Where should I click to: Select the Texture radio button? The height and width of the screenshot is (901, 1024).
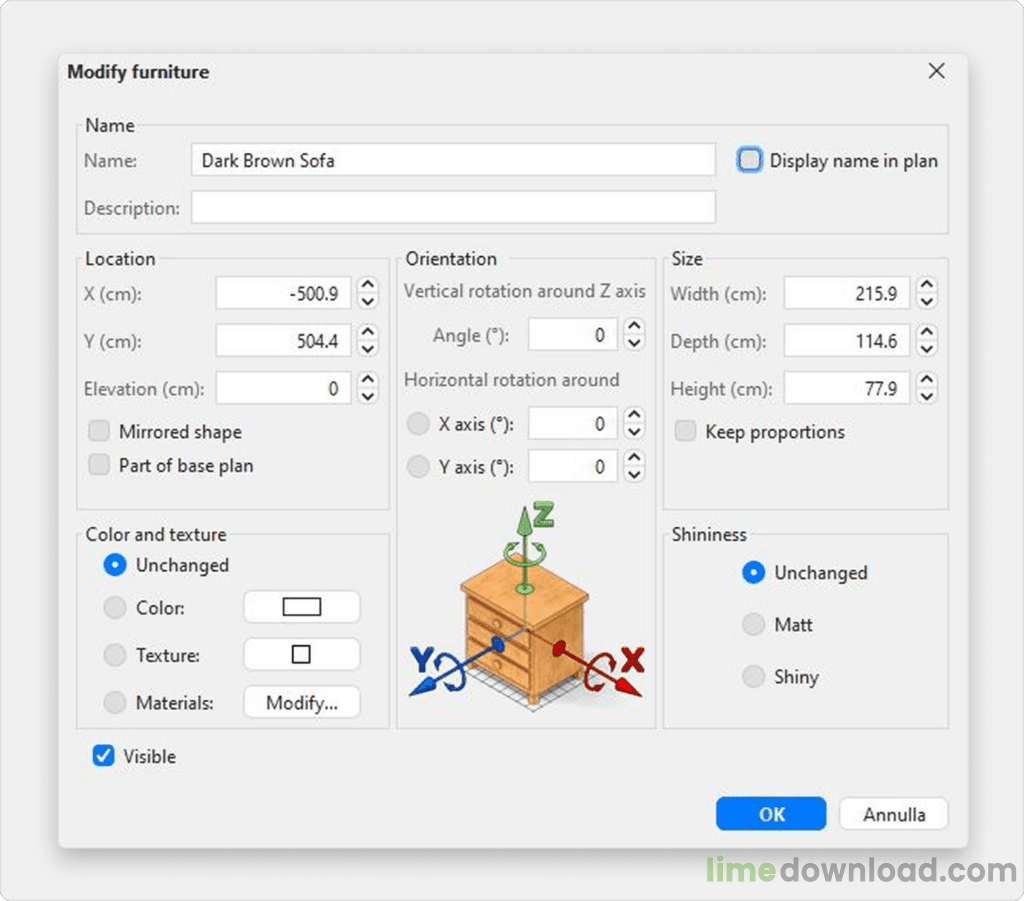115,655
